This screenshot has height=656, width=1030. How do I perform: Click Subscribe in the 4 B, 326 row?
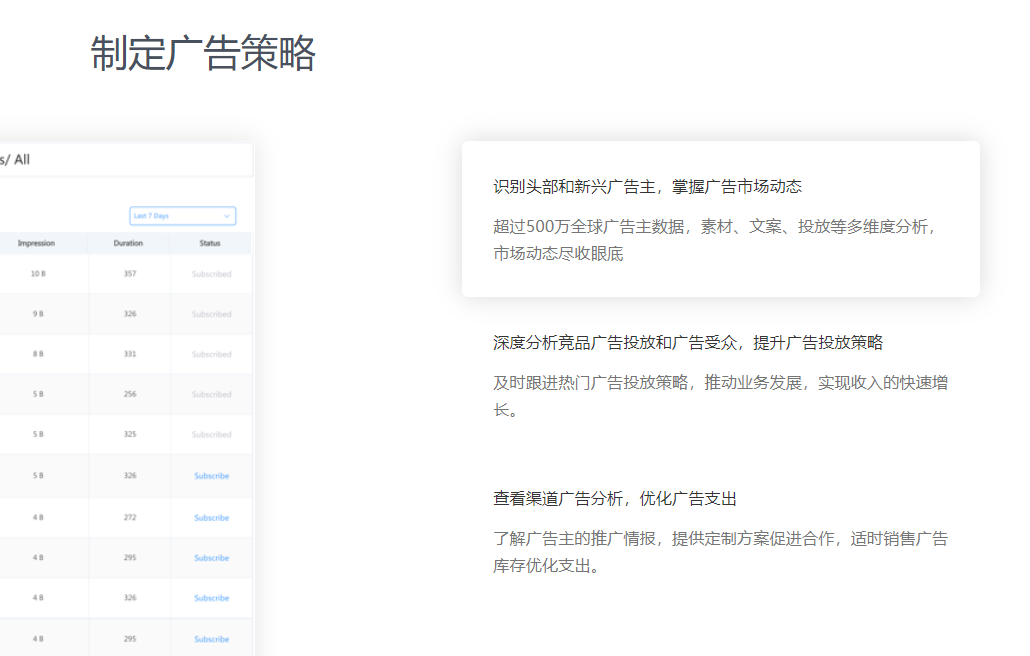click(x=211, y=598)
